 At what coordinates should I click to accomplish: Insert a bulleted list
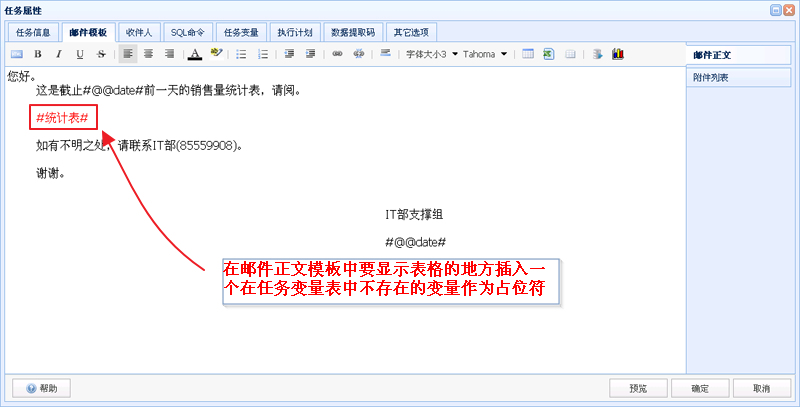242,54
